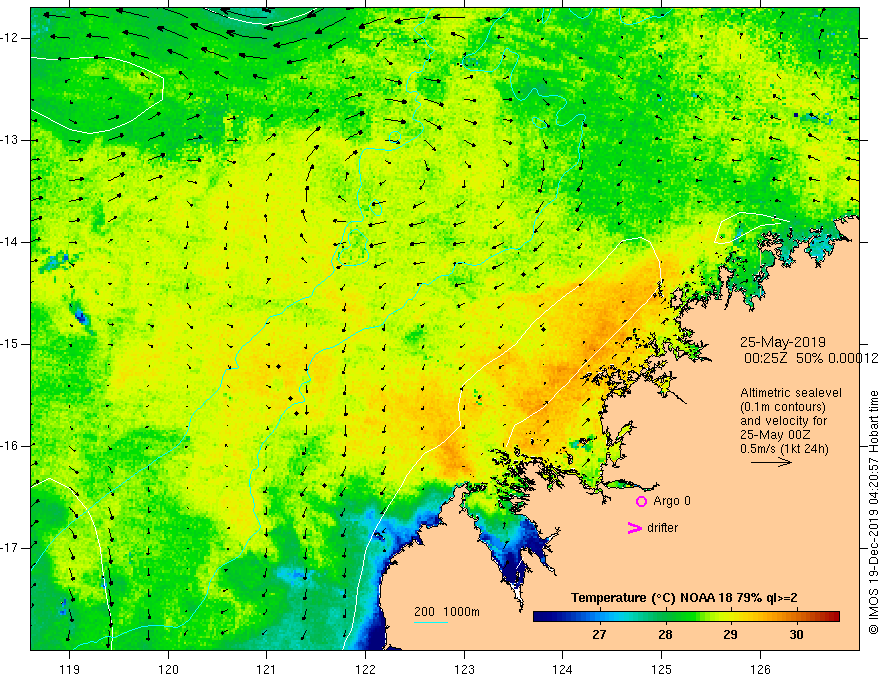This screenshot has height=680, width=880.
Task: Click the Temperature NOAA 18 title text
Action: [x=684, y=598]
